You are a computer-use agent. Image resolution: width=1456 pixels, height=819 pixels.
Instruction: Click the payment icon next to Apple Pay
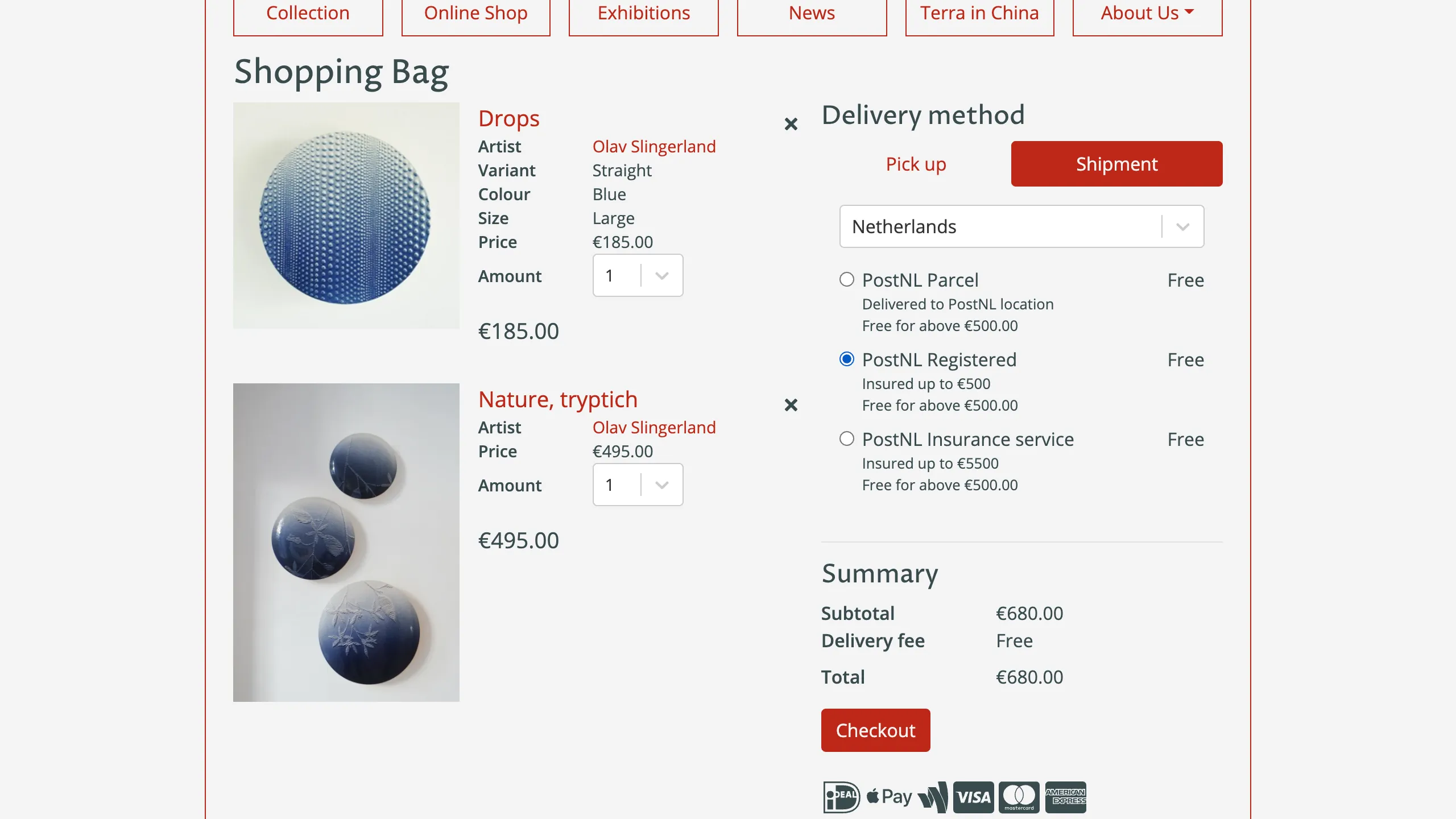click(x=933, y=797)
